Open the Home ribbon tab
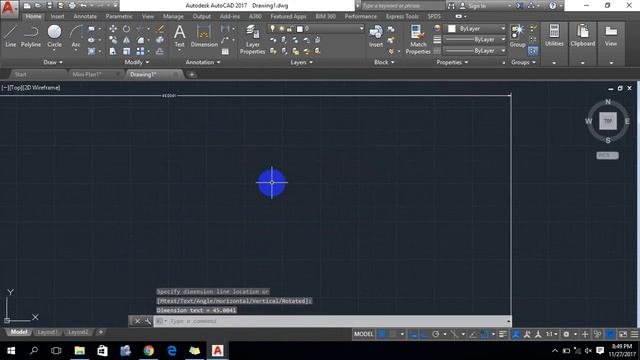 coord(33,16)
